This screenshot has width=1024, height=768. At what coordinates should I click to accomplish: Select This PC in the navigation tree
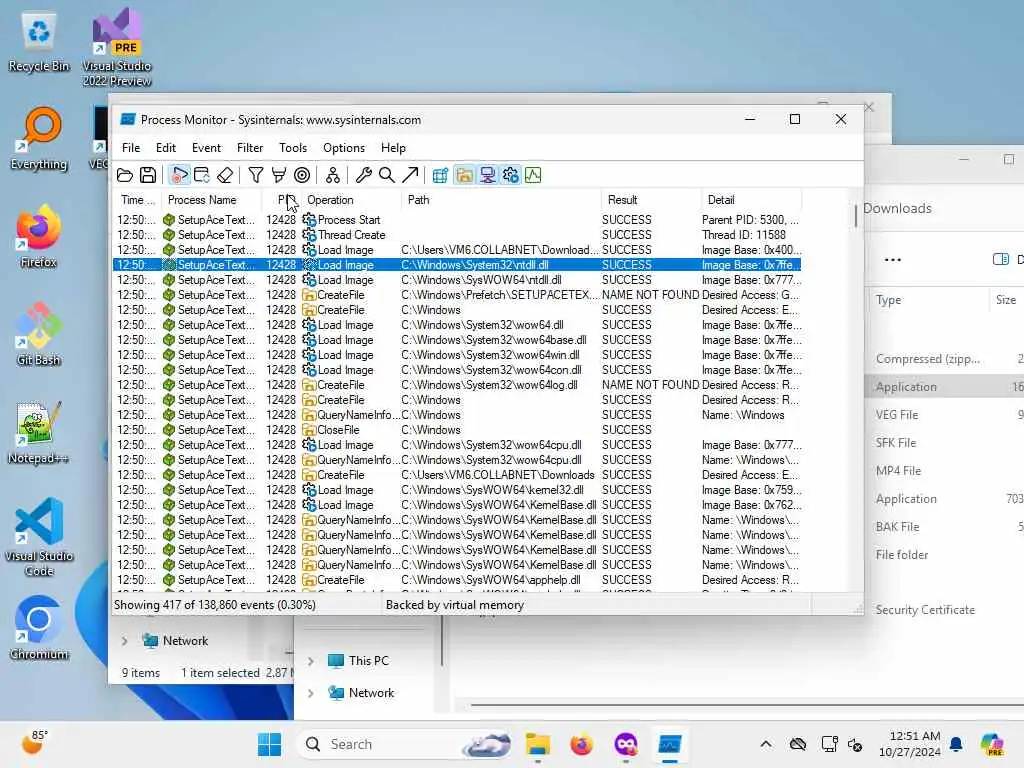(368, 661)
